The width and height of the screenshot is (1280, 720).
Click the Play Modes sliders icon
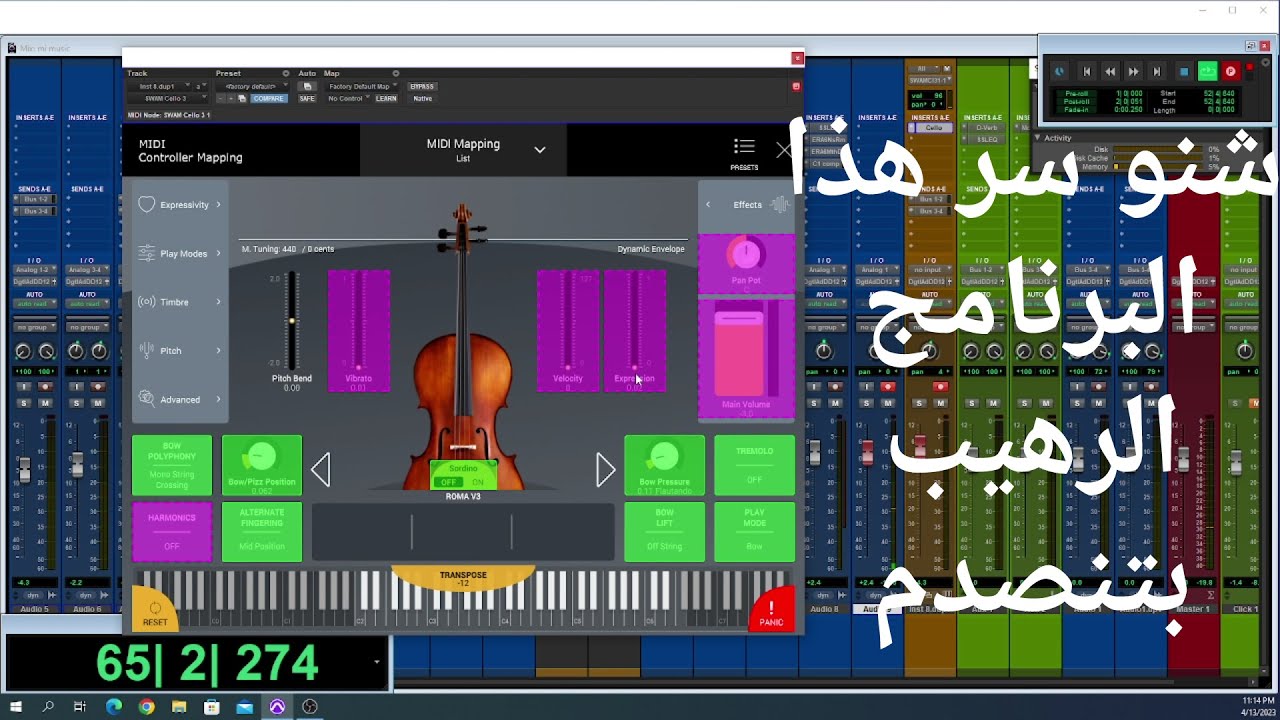147,253
